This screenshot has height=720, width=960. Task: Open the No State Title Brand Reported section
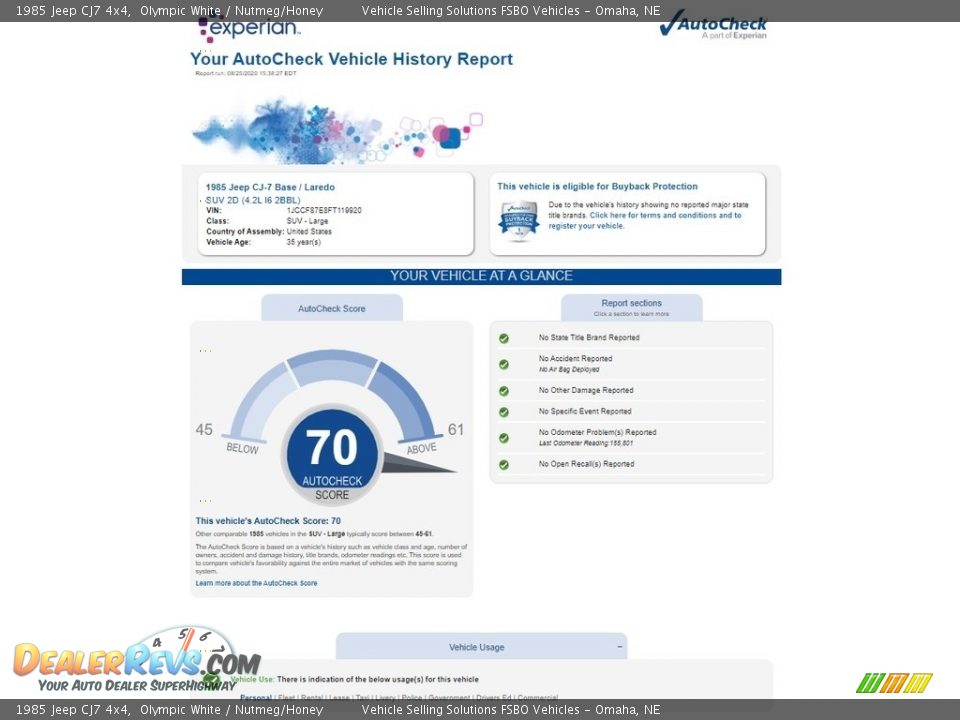click(589, 337)
